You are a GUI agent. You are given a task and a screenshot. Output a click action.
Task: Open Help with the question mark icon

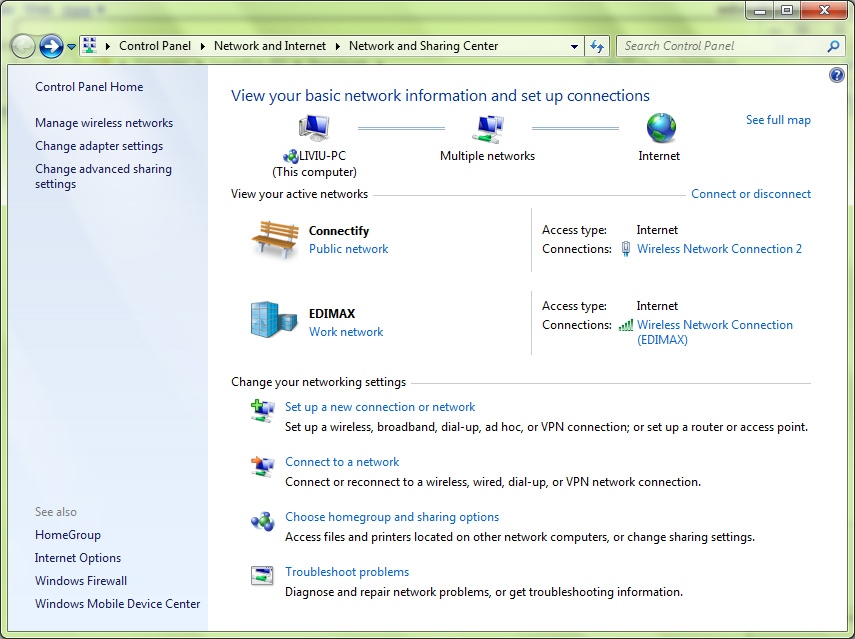click(x=836, y=75)
